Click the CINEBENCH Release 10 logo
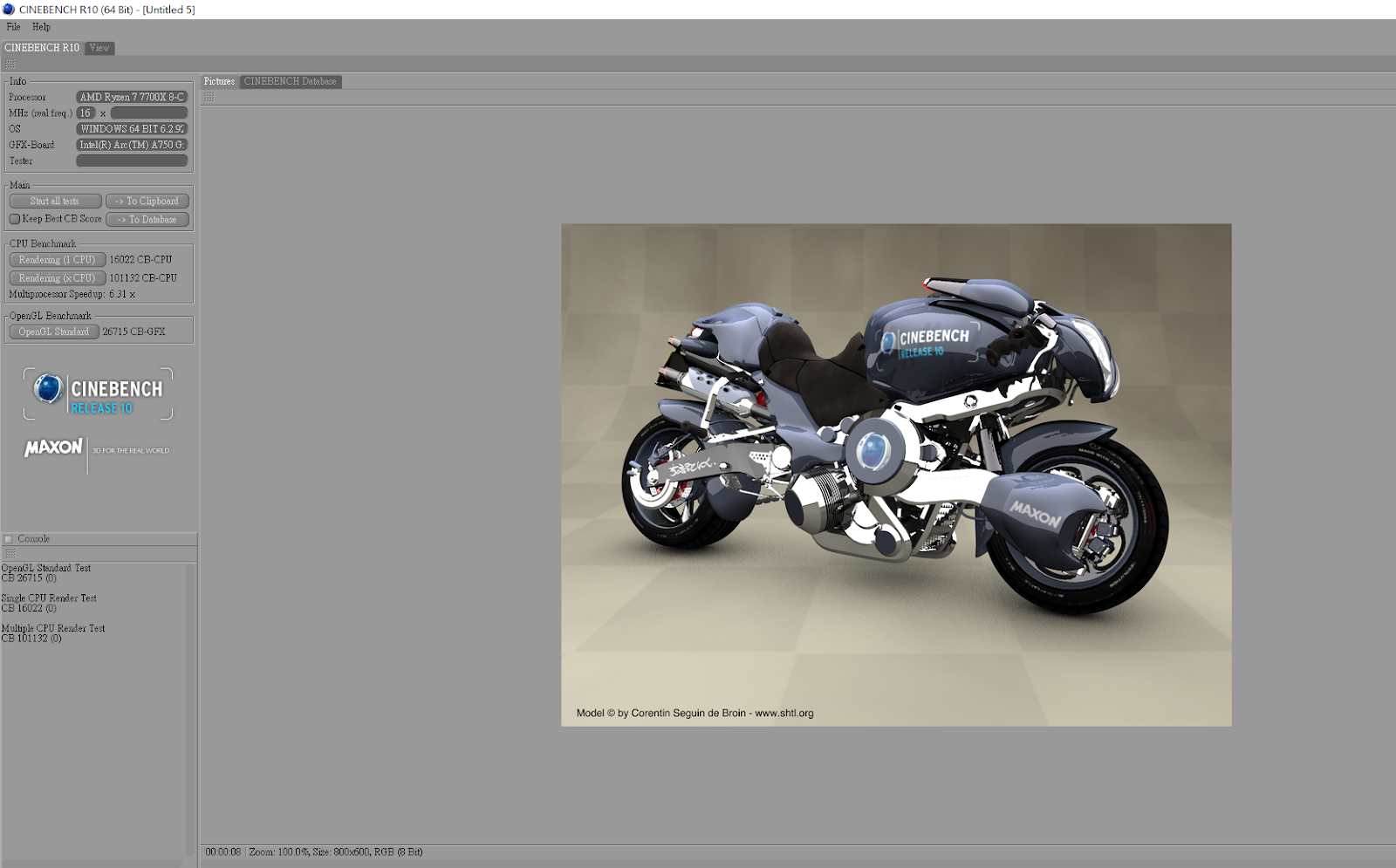Image resolution: width=1396 pixels, height=868 pixels. pos(98,393)
